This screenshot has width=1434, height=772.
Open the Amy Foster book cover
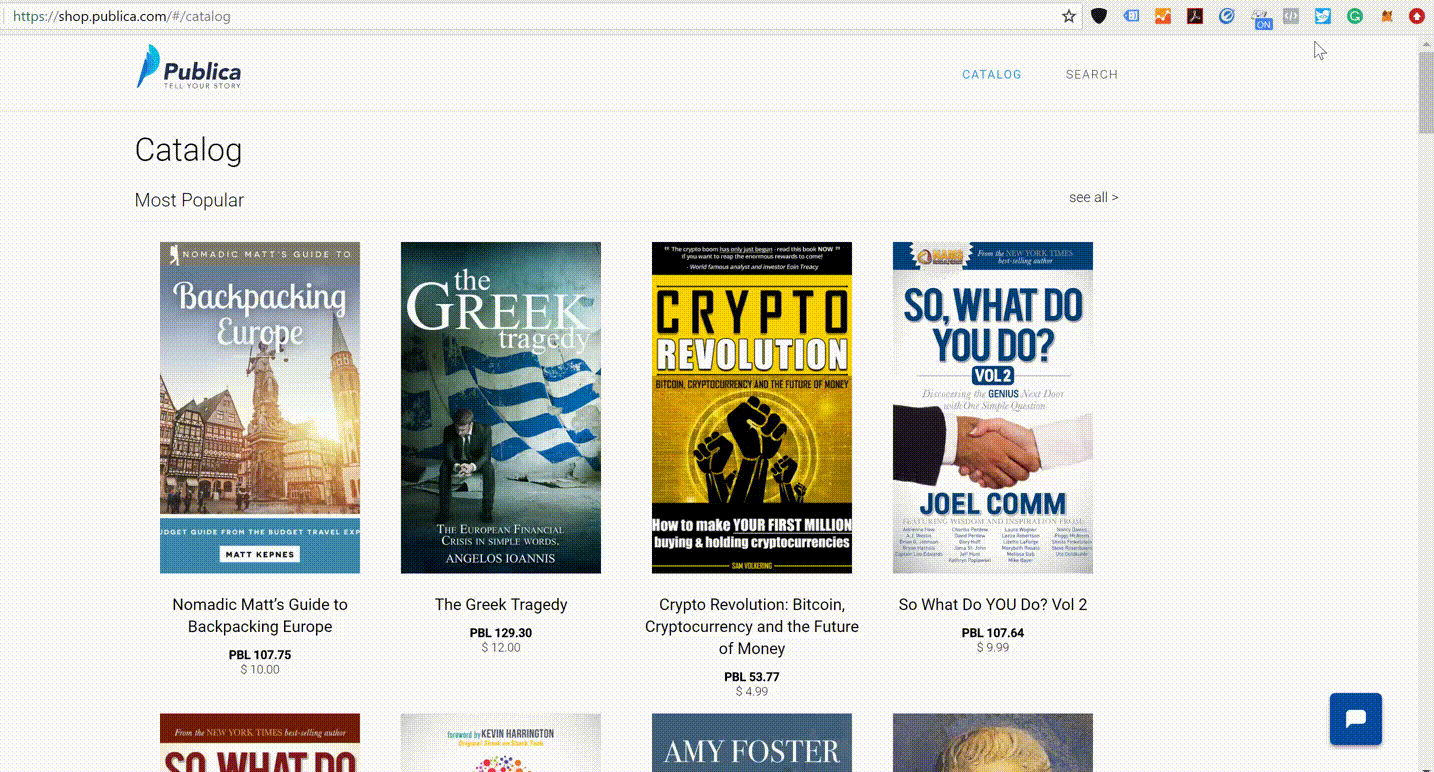[752, 742]
